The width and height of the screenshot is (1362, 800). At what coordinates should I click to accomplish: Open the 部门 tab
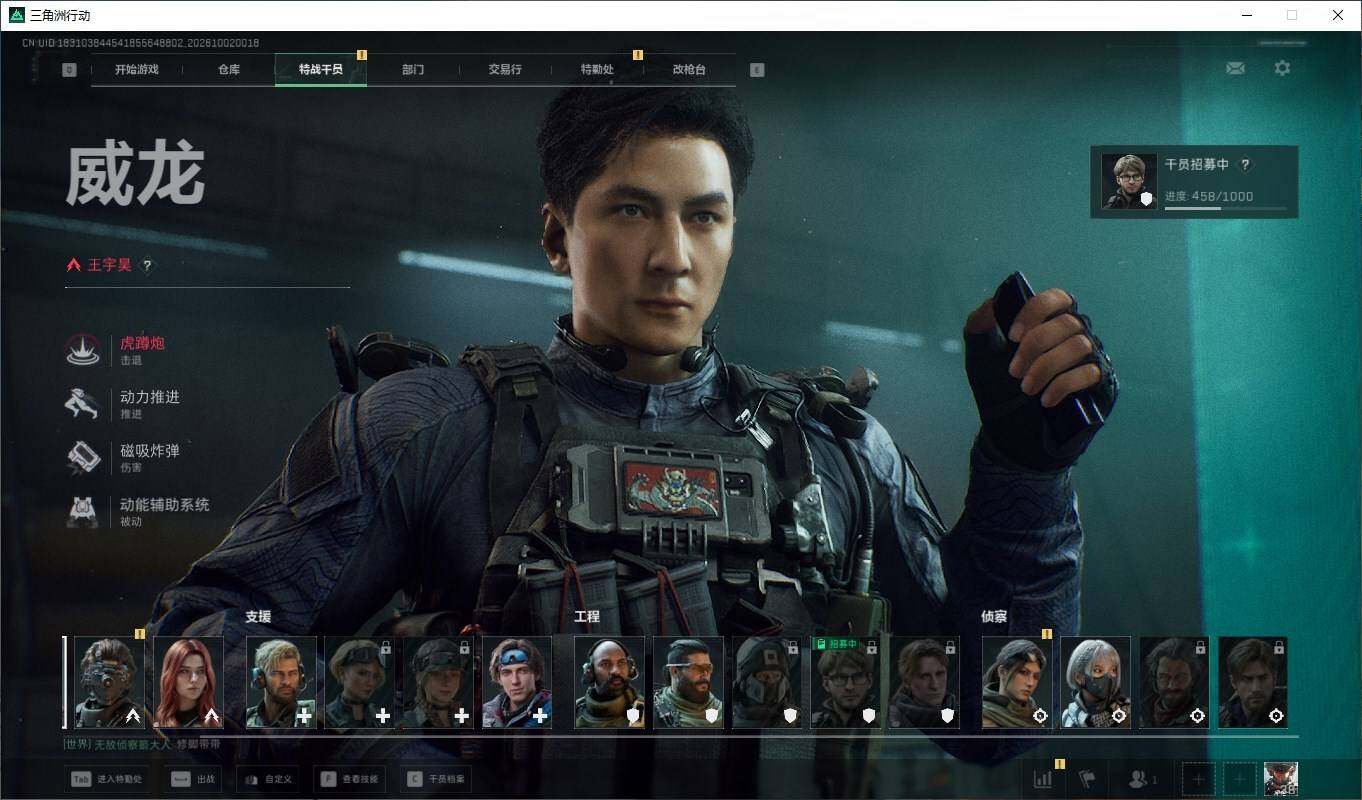click(x=413, y=70)
